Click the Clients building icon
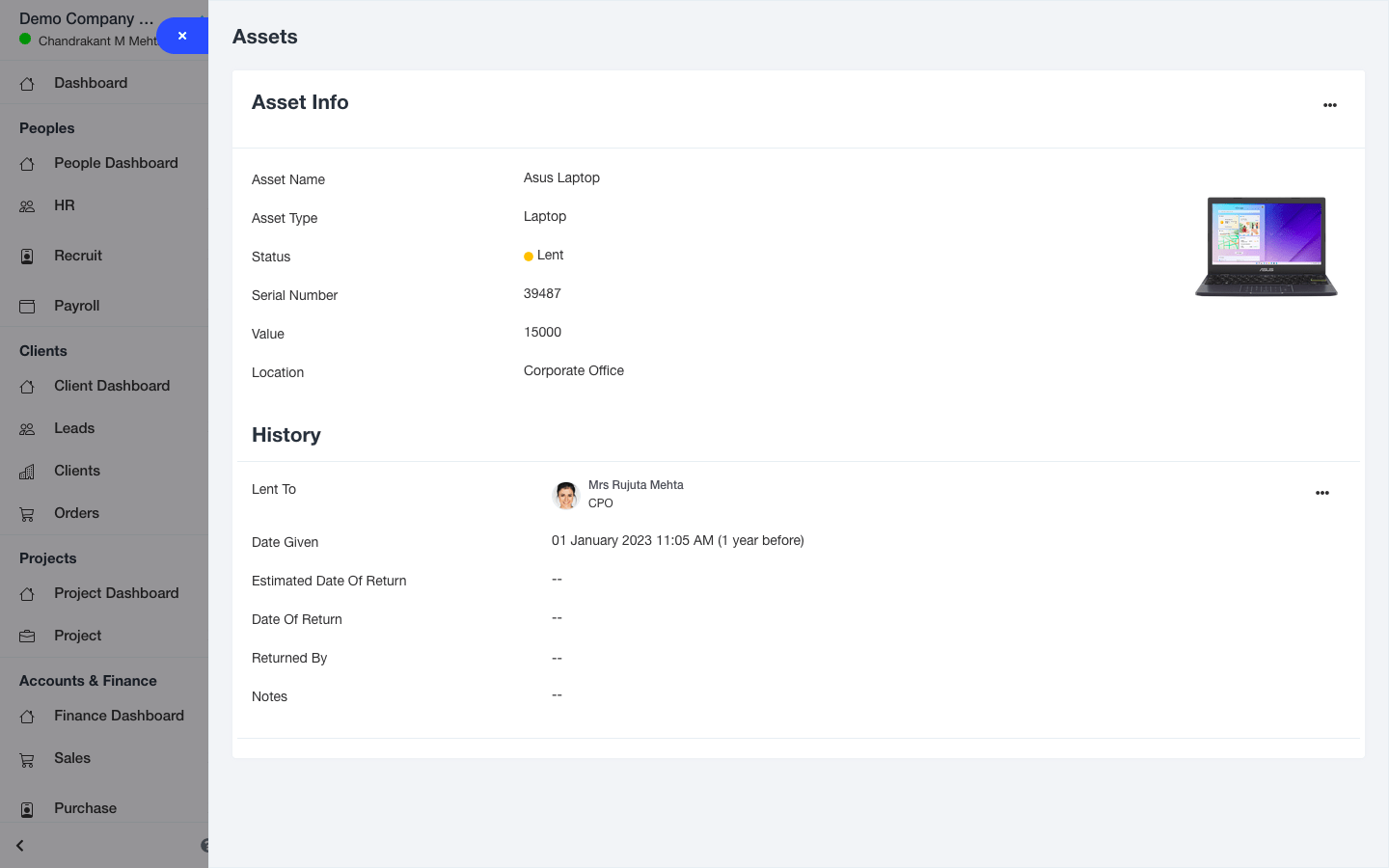The image size is (1389, 868). [27, 472]
